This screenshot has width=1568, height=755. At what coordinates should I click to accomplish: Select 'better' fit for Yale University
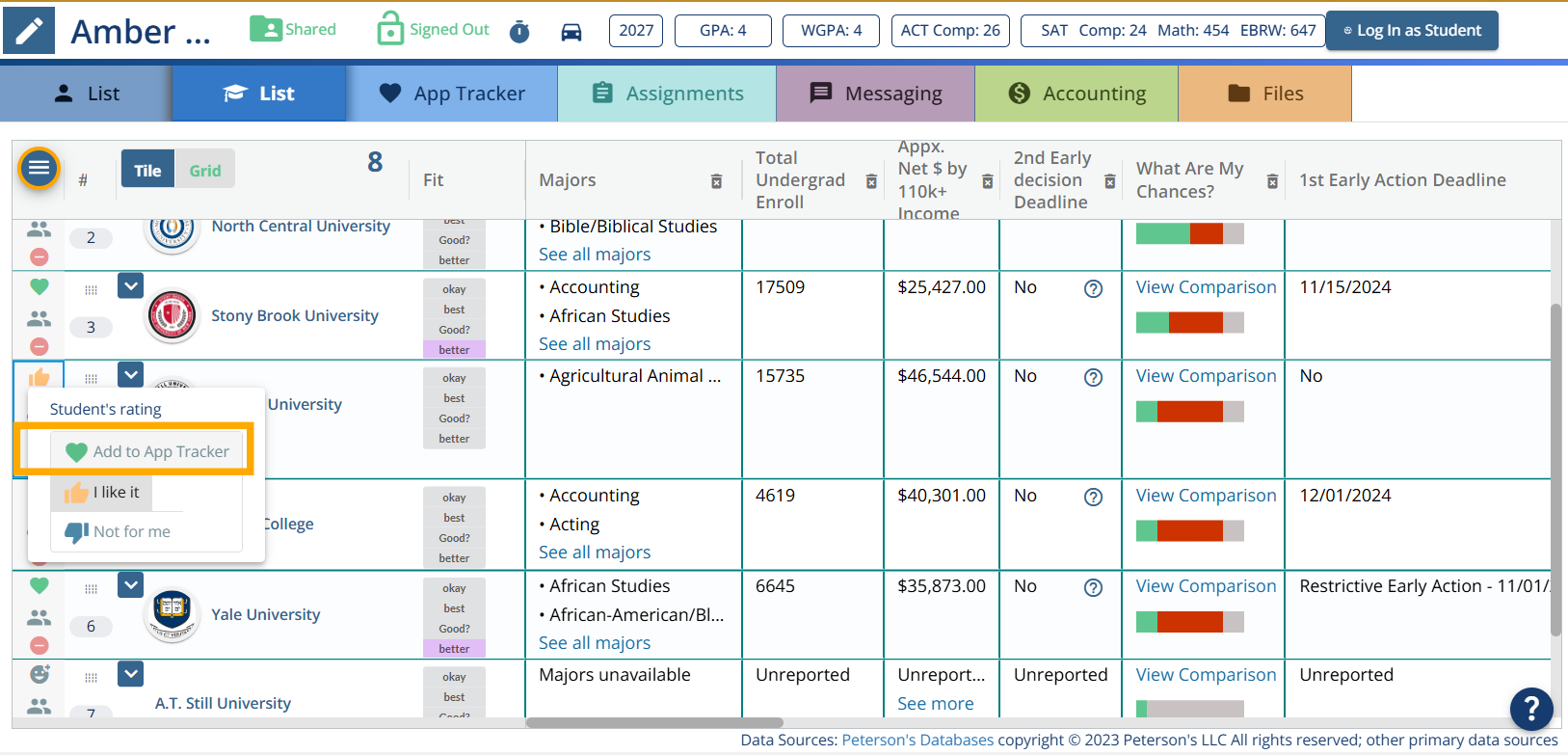(454, 648)
